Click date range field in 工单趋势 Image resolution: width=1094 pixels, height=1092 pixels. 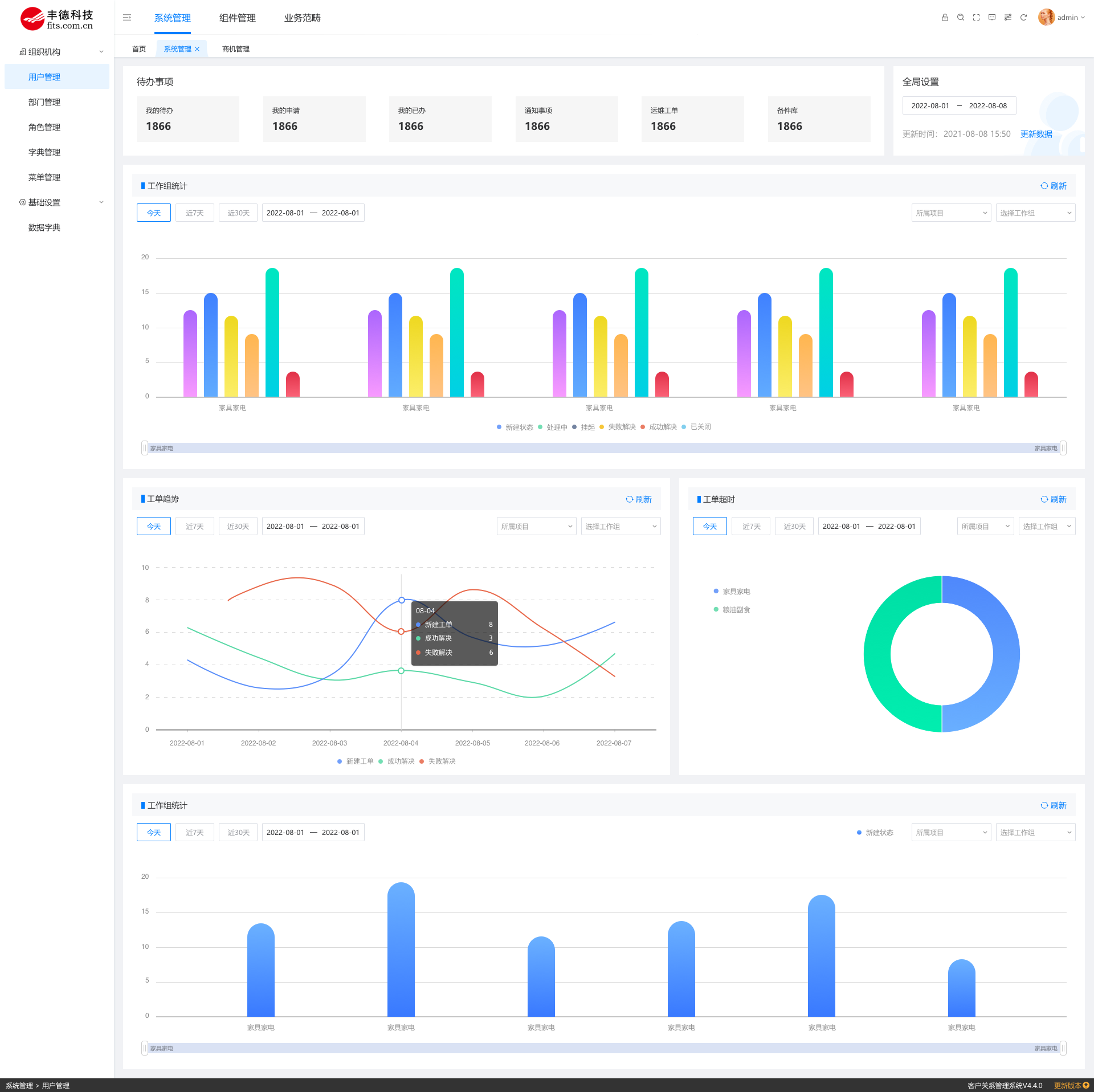coord(313,526)
